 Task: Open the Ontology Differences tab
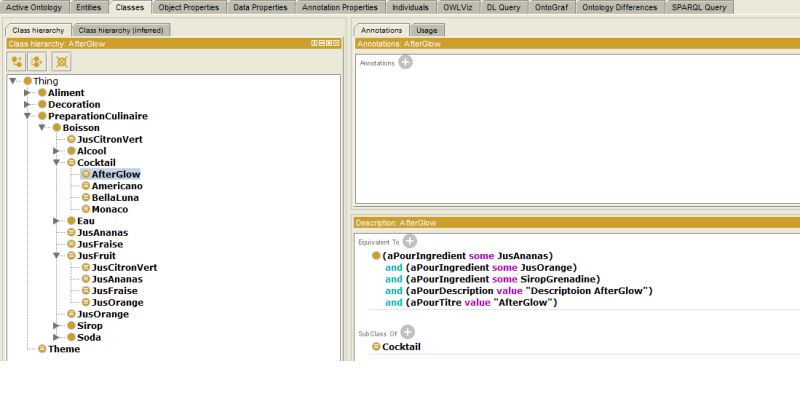tap(619, 7)
